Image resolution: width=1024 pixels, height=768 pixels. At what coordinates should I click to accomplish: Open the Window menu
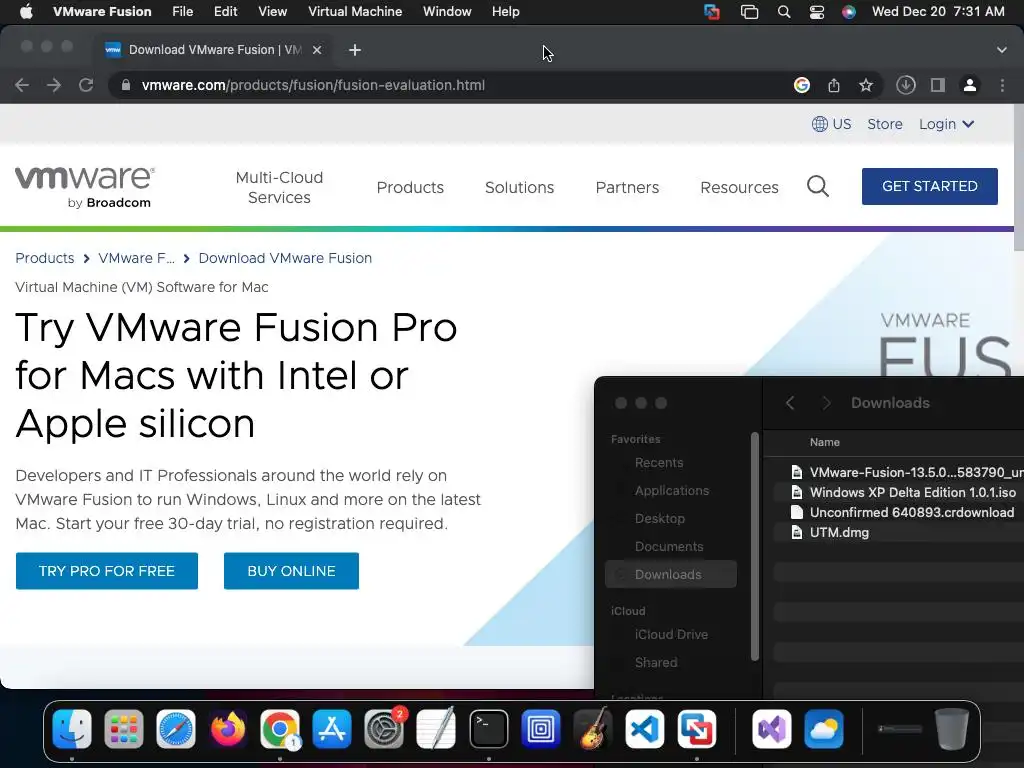[x=447, y=11]
